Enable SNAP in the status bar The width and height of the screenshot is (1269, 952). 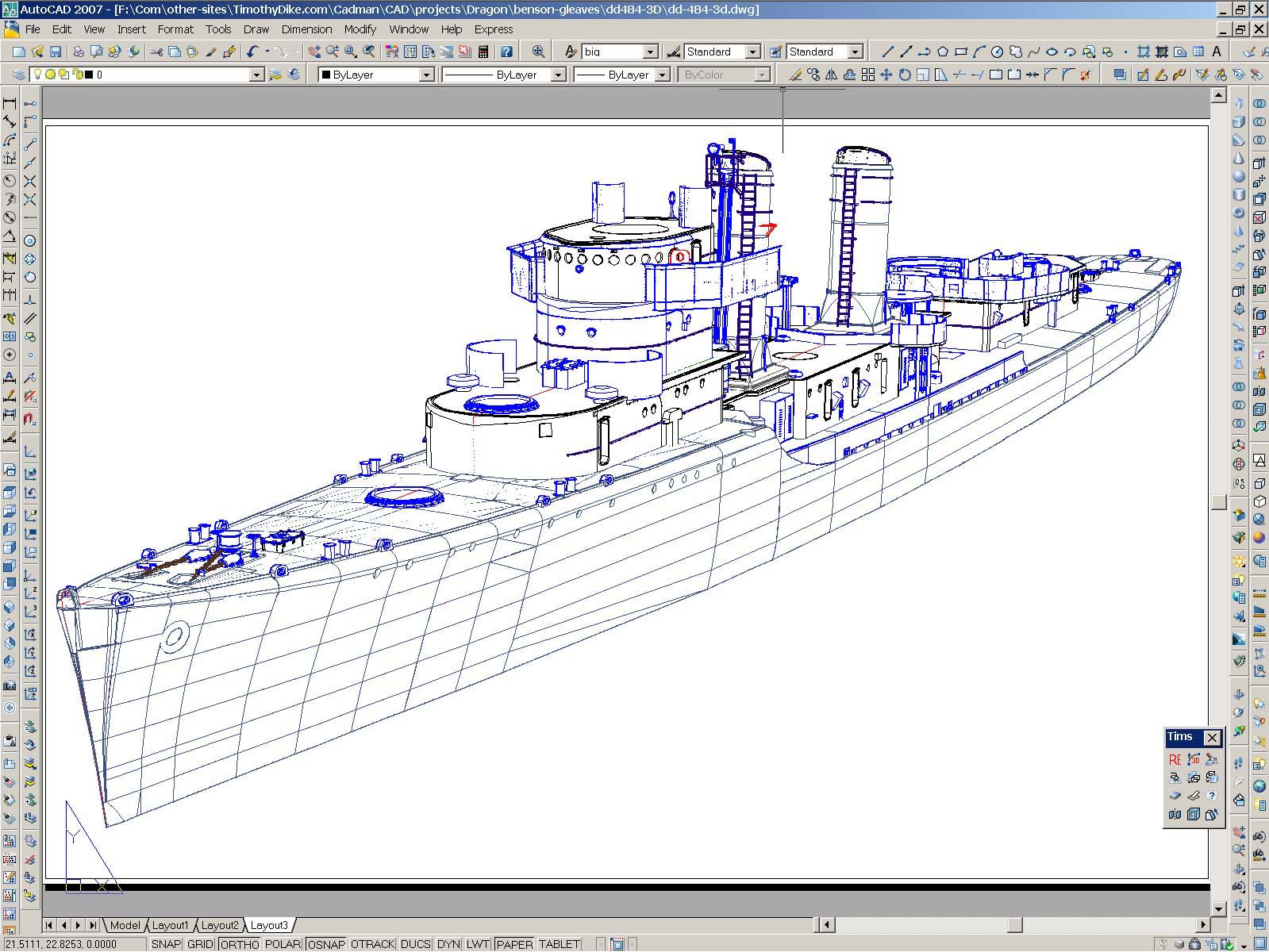pyautogui.click(x=166, y=944)
